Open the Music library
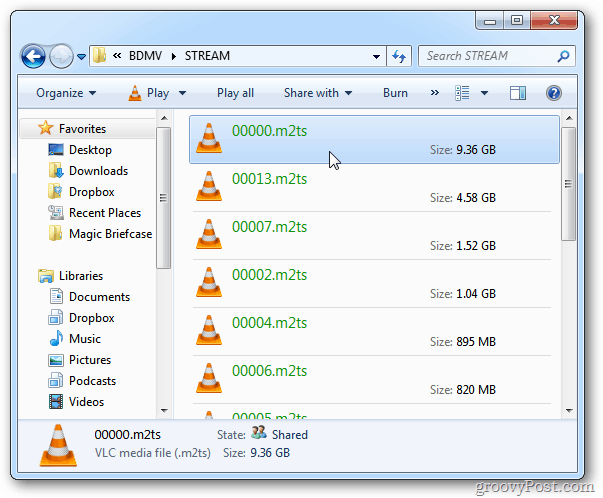 click(85, 339)
